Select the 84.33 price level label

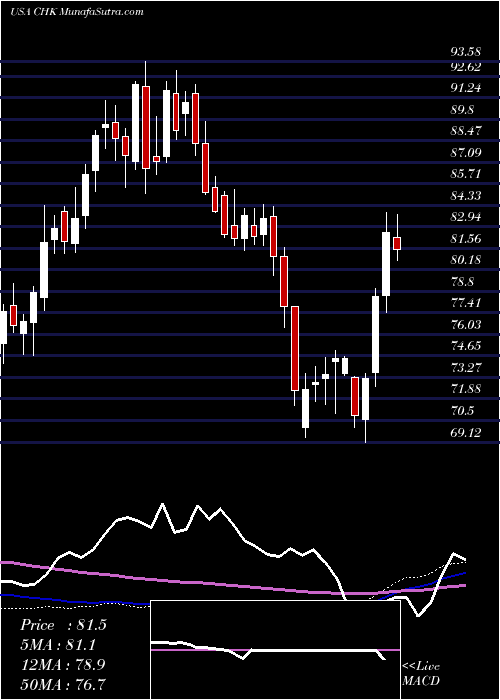[466, 196]
